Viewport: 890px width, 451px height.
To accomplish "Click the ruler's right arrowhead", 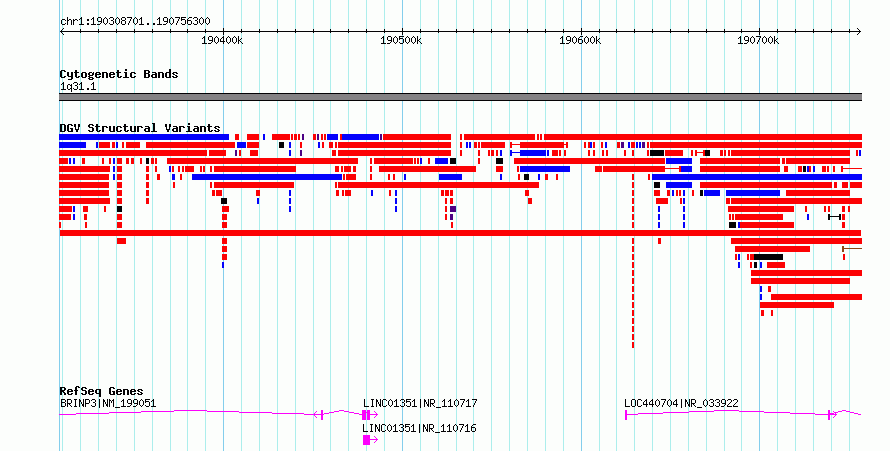I will [x=859, y=32].
